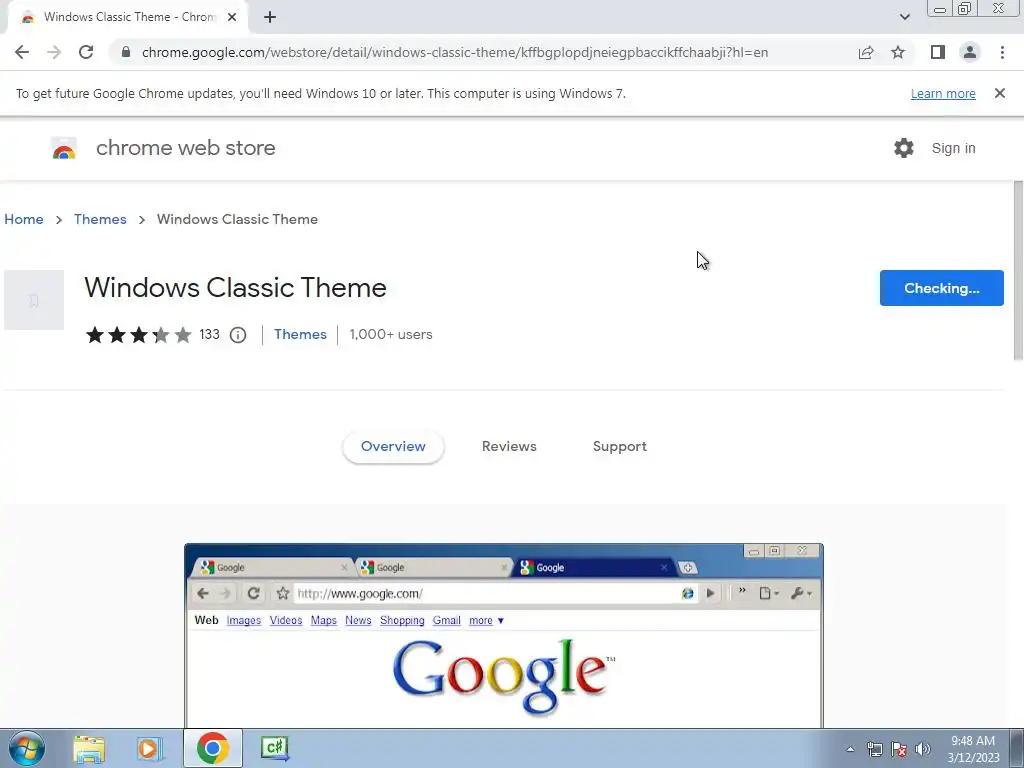Select the Windows Classic Theme browser tab
Screen dimensions: 1024x768
pos(129,17)
